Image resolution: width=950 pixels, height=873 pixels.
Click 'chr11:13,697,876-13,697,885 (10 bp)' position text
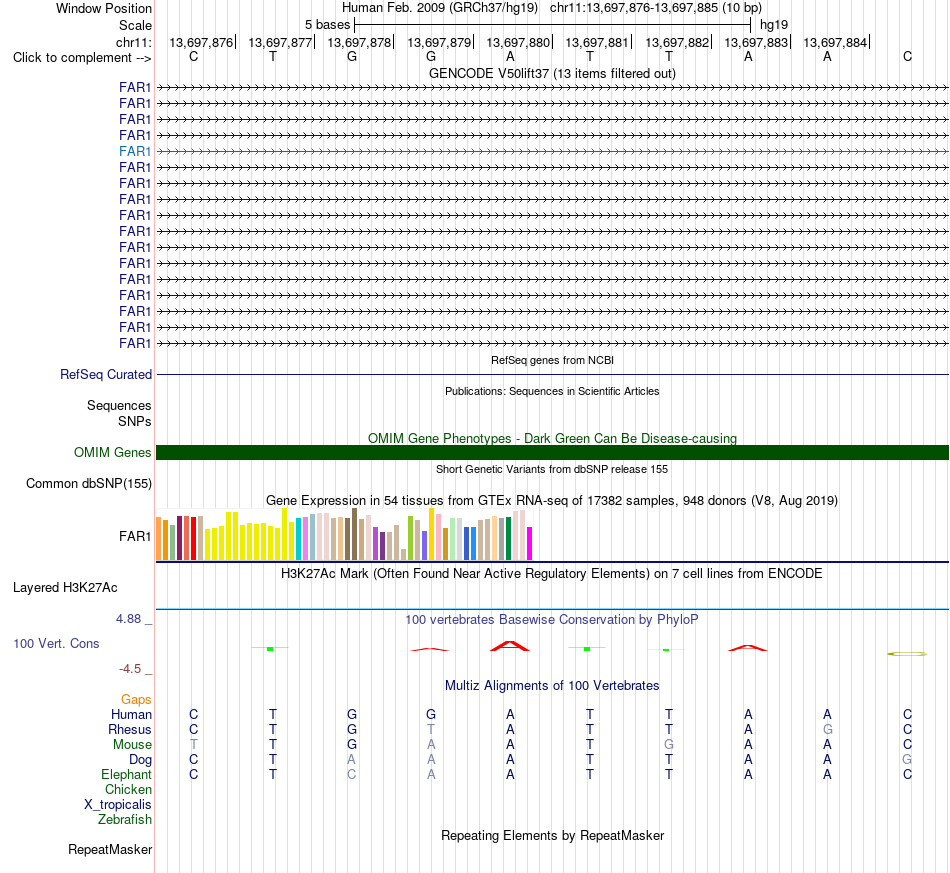(656, 8)
